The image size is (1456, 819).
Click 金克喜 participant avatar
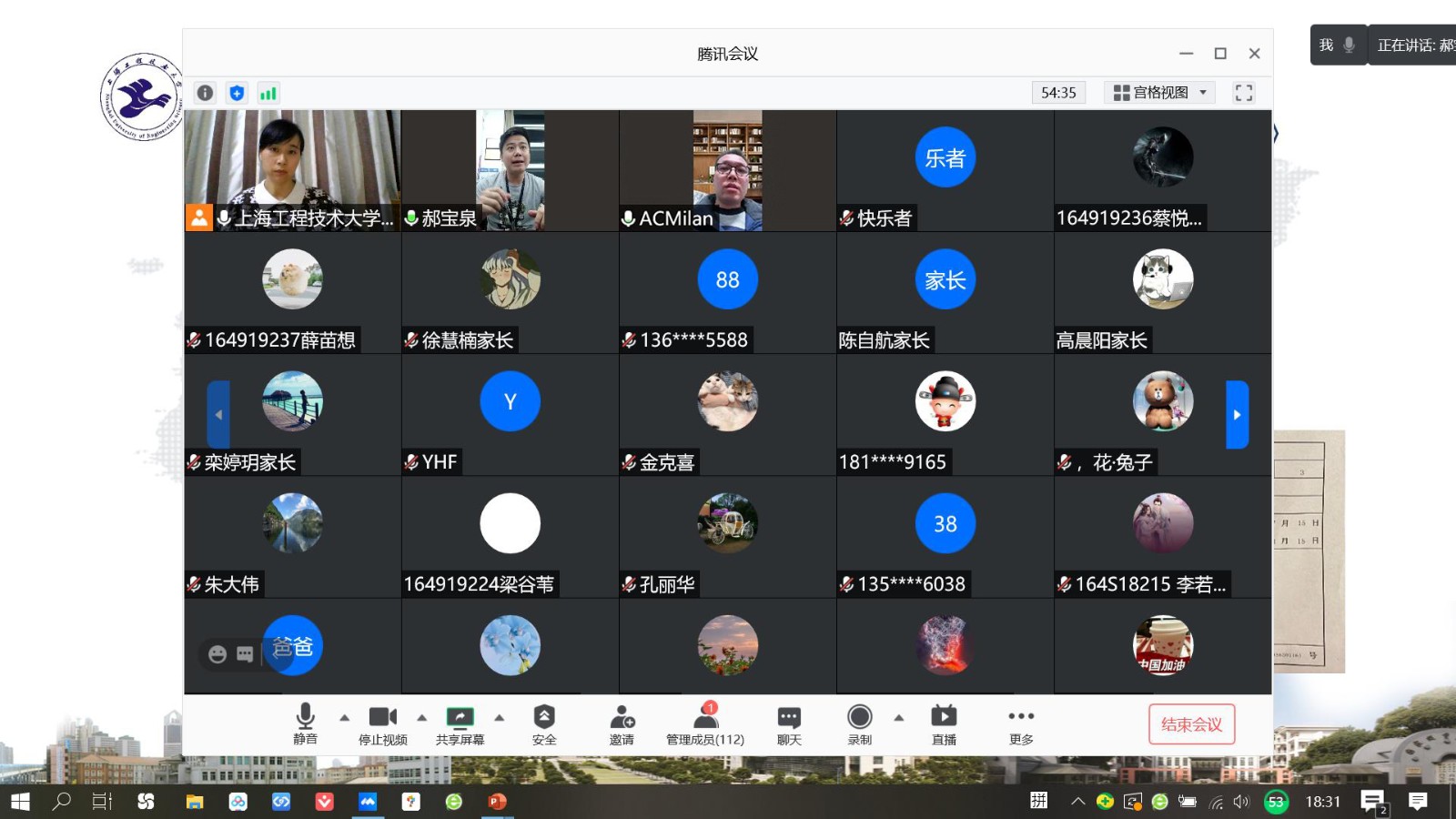727,401
